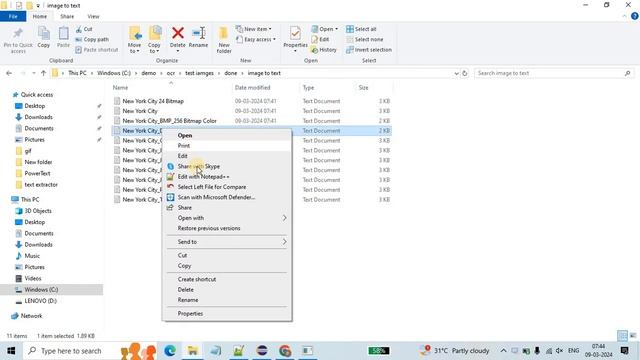640x360 pixels.
Task: Open the notification center icon
Action: pos(624,351)
